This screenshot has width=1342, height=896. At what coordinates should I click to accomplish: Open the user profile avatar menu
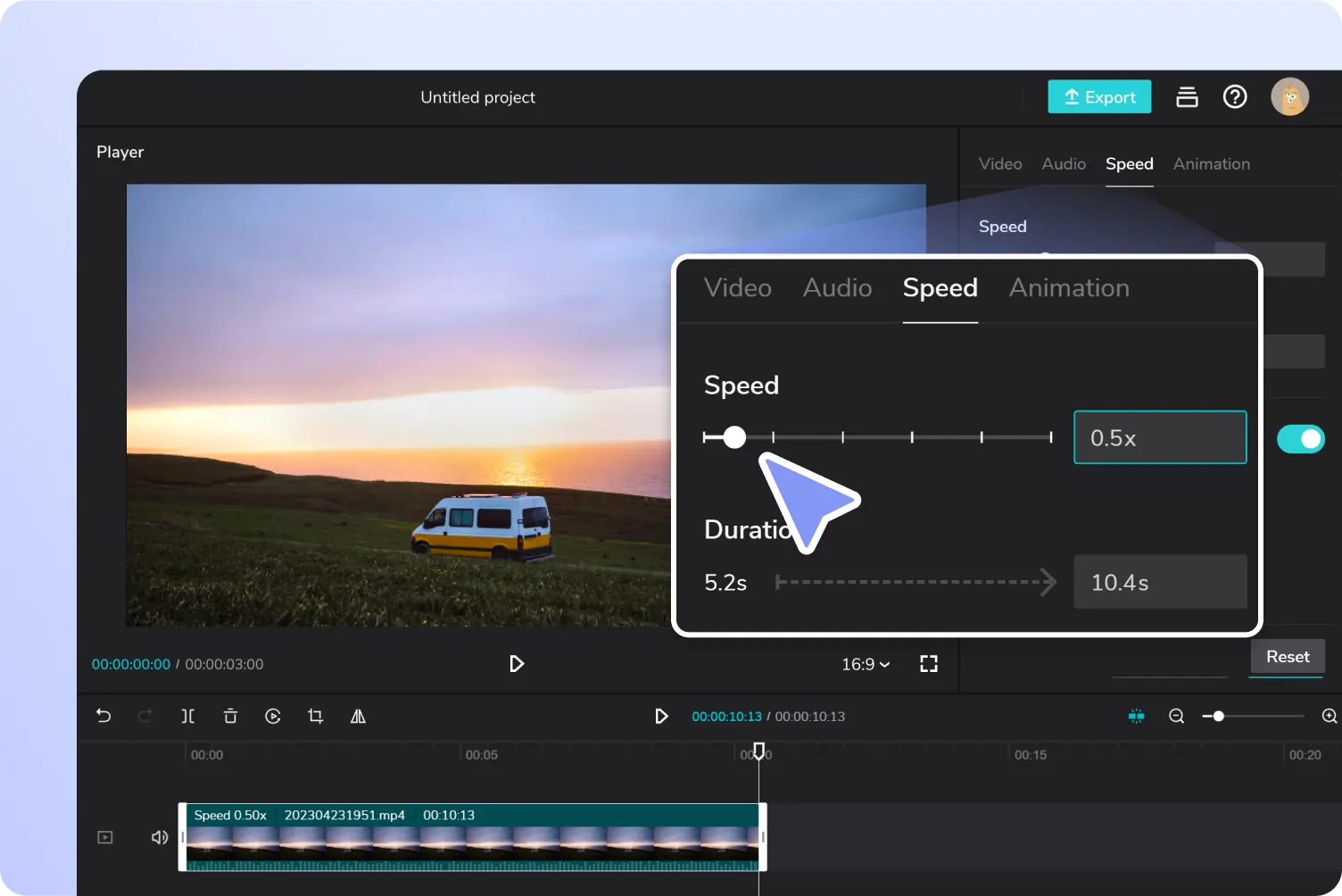pos(1289,96)
